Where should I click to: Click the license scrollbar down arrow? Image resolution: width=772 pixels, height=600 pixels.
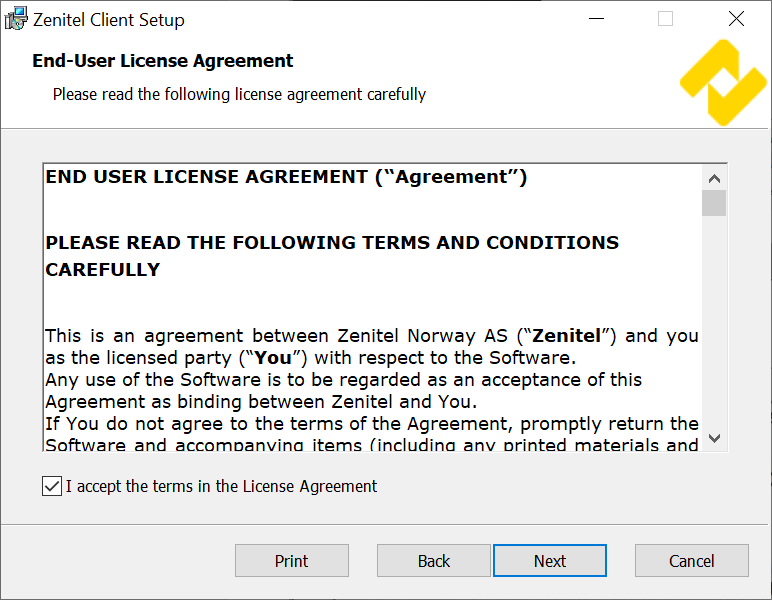click(714, 438)
